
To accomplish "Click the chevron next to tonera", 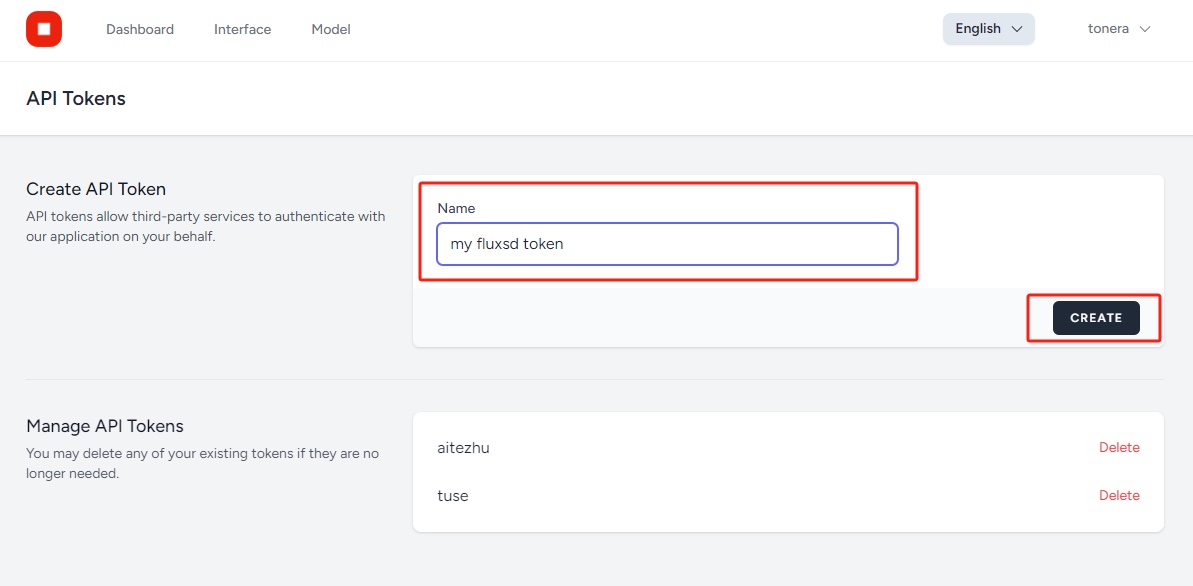I will point(1144,29).
